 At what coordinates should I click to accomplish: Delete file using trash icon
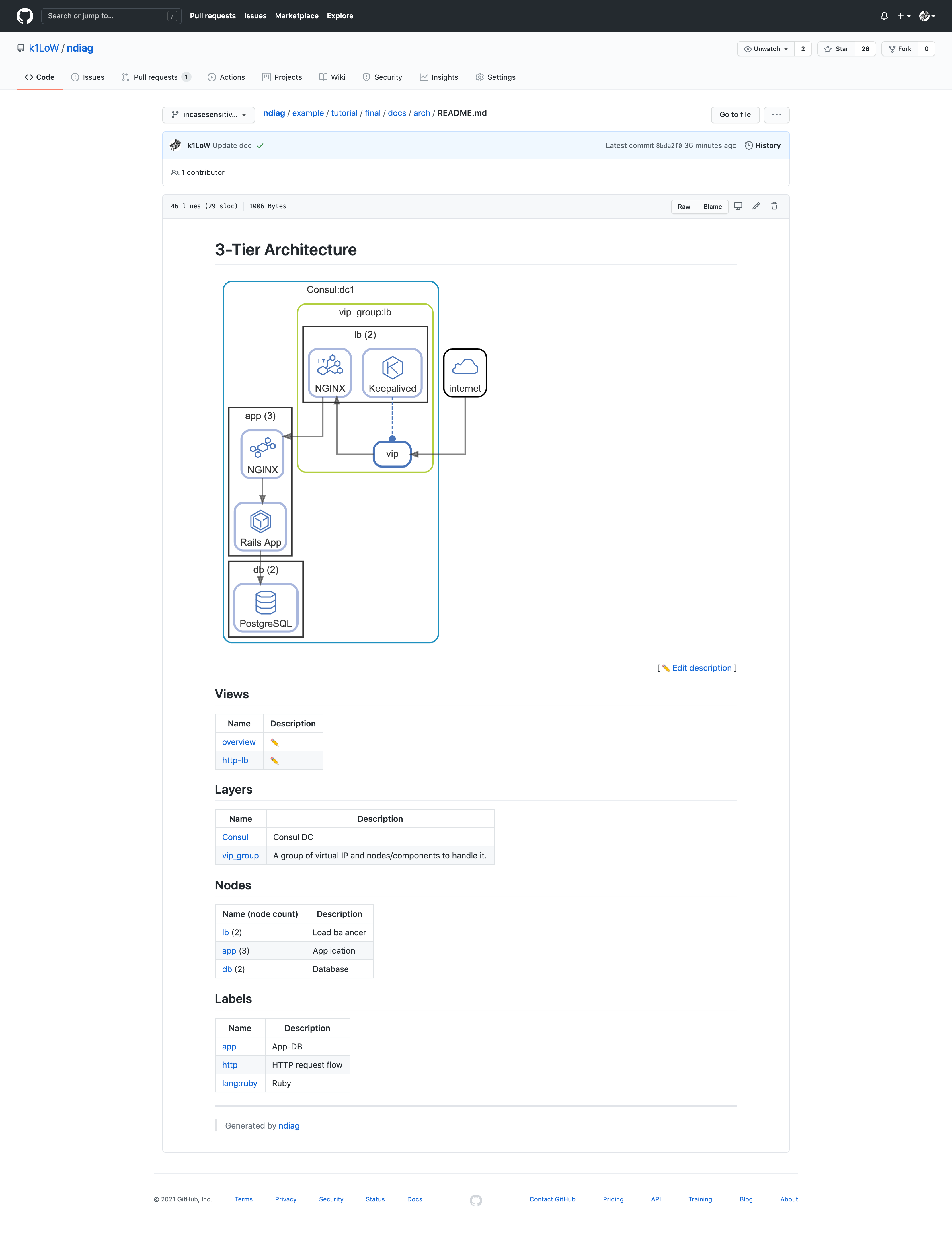[774, 206]
